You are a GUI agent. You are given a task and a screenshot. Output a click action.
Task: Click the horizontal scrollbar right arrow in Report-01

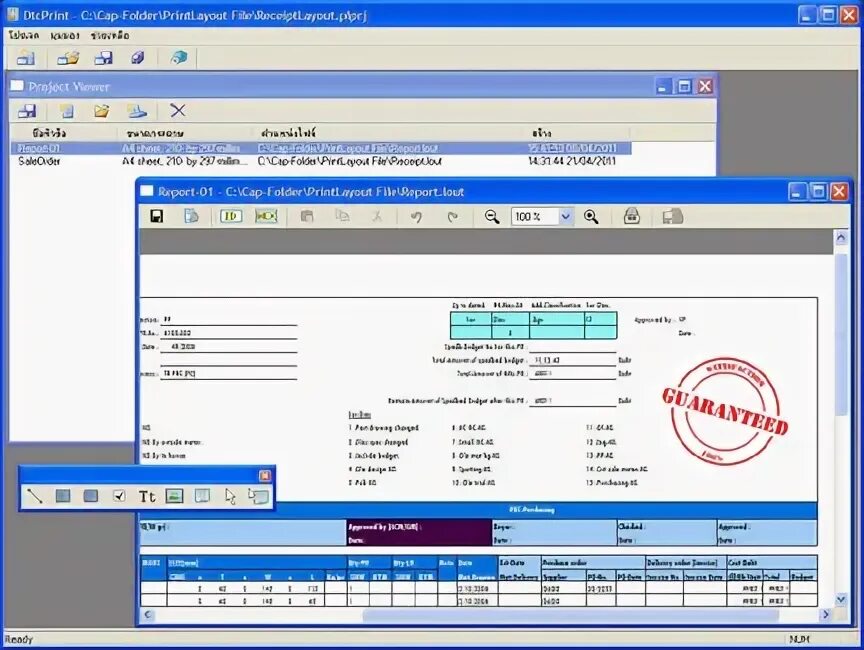825,614
